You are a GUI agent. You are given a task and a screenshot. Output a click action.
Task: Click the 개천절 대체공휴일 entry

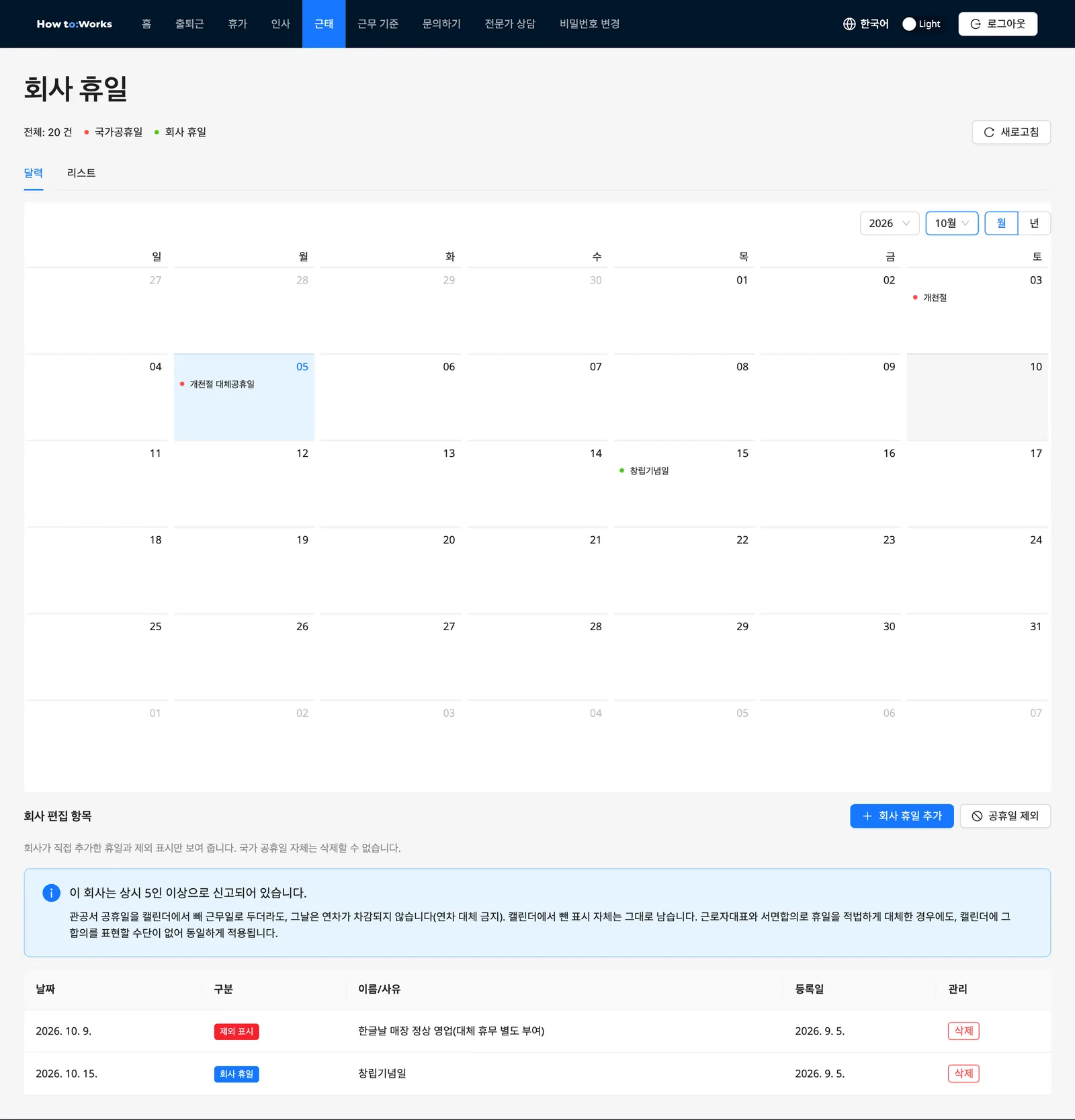coord(217,384)
